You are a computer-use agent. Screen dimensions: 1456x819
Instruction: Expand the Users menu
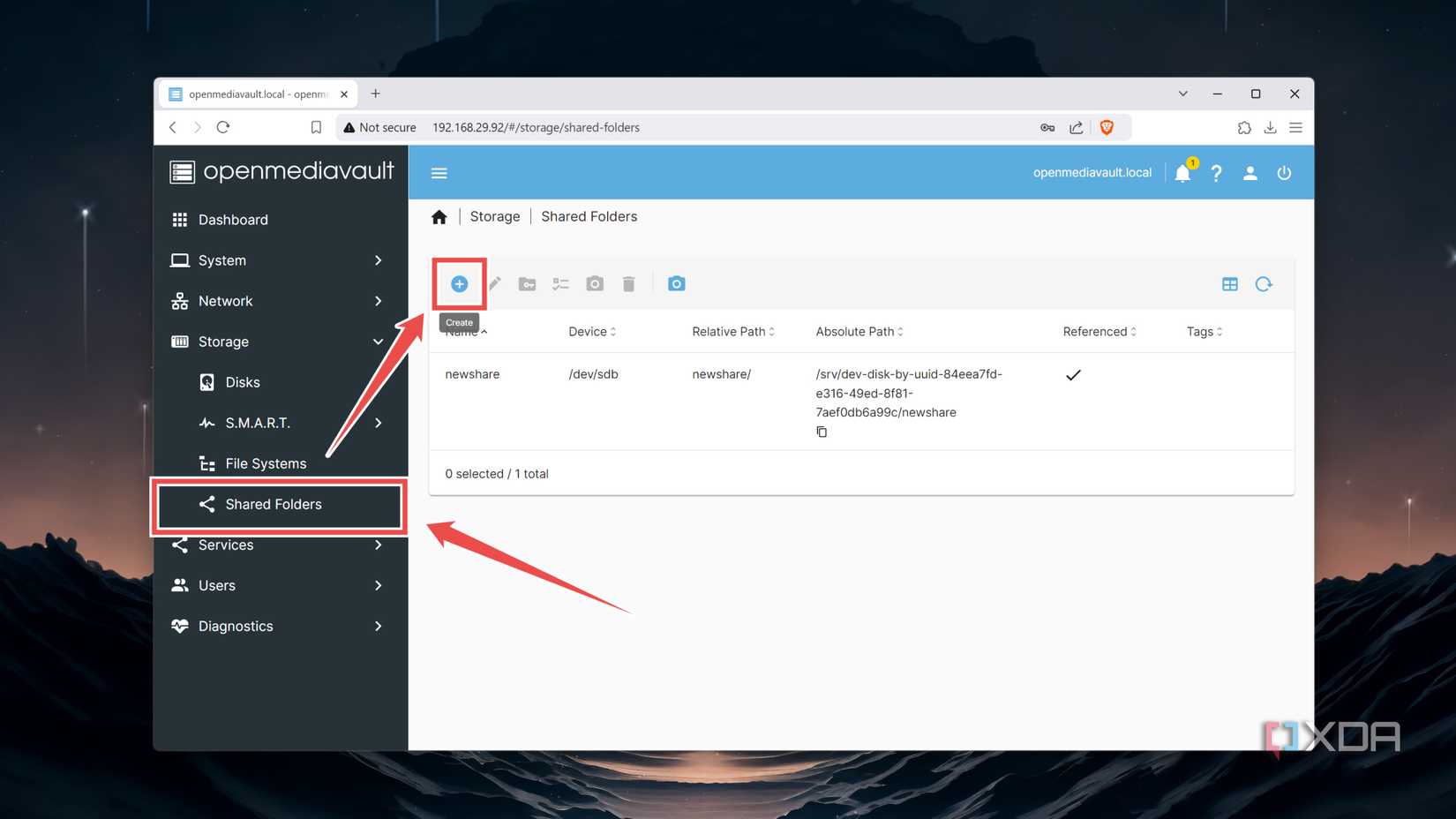click(x=281, y=585)
